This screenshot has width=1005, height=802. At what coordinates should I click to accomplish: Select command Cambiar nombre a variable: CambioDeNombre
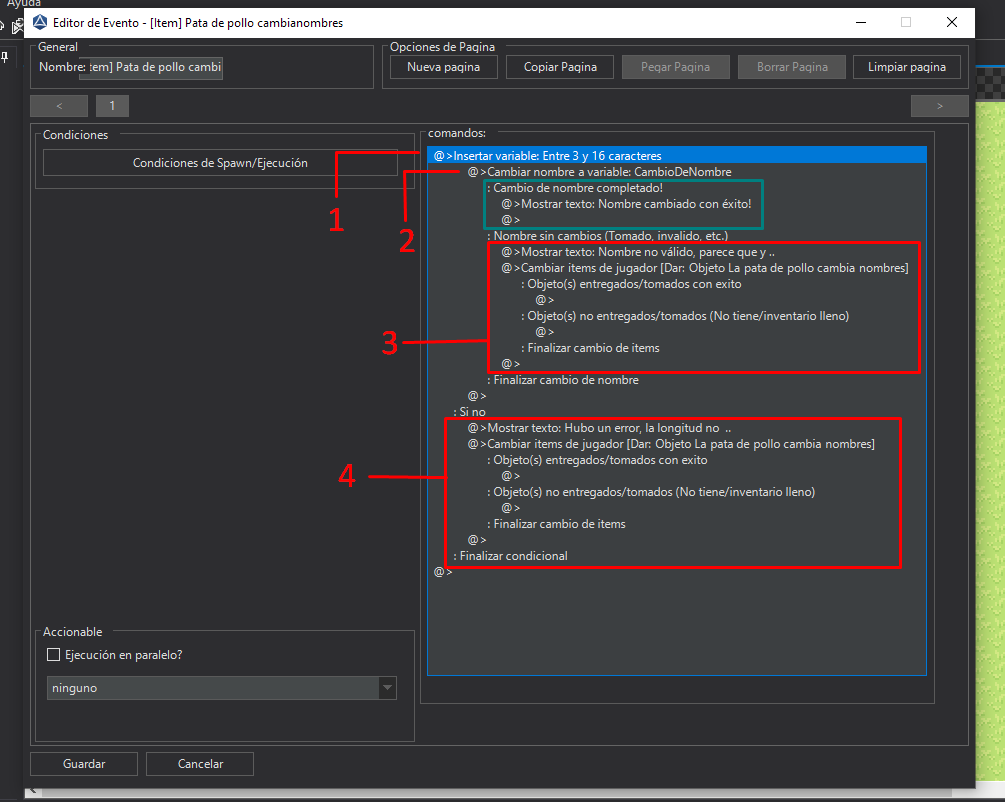pyautogui.click(x=599, y=172)
